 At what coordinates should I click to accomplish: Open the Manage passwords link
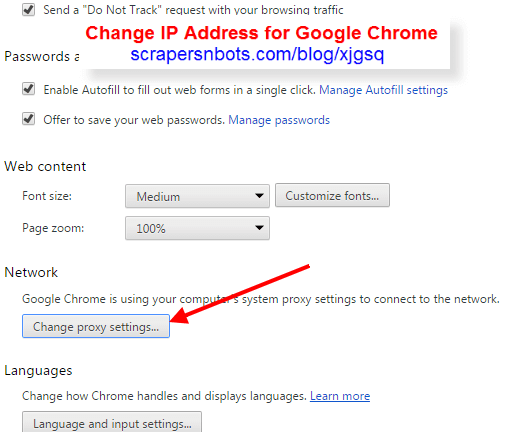coord(279,120)
